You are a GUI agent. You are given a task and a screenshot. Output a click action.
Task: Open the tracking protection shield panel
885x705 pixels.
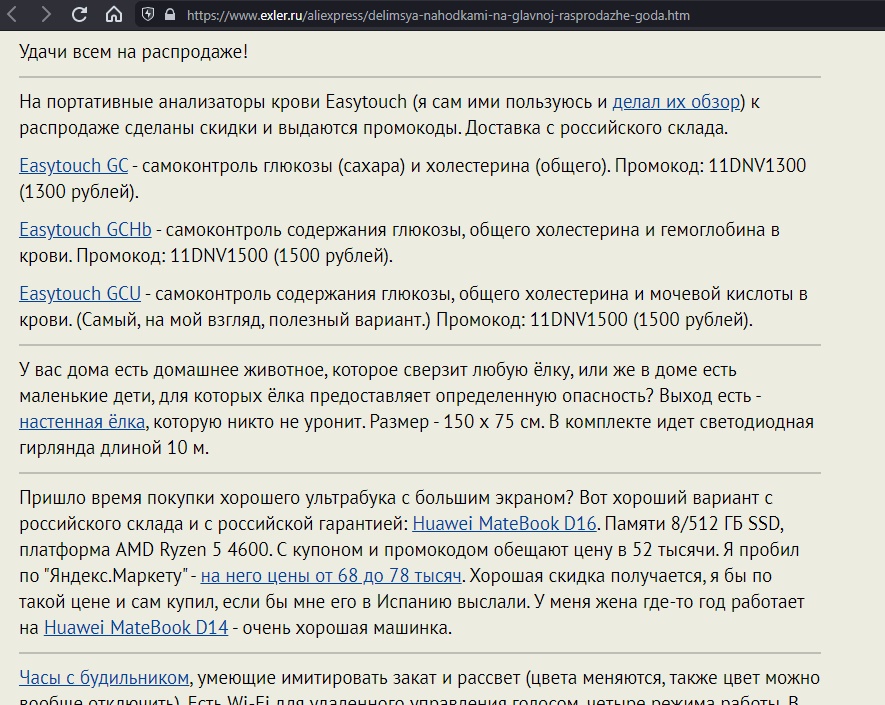(148, 15)
